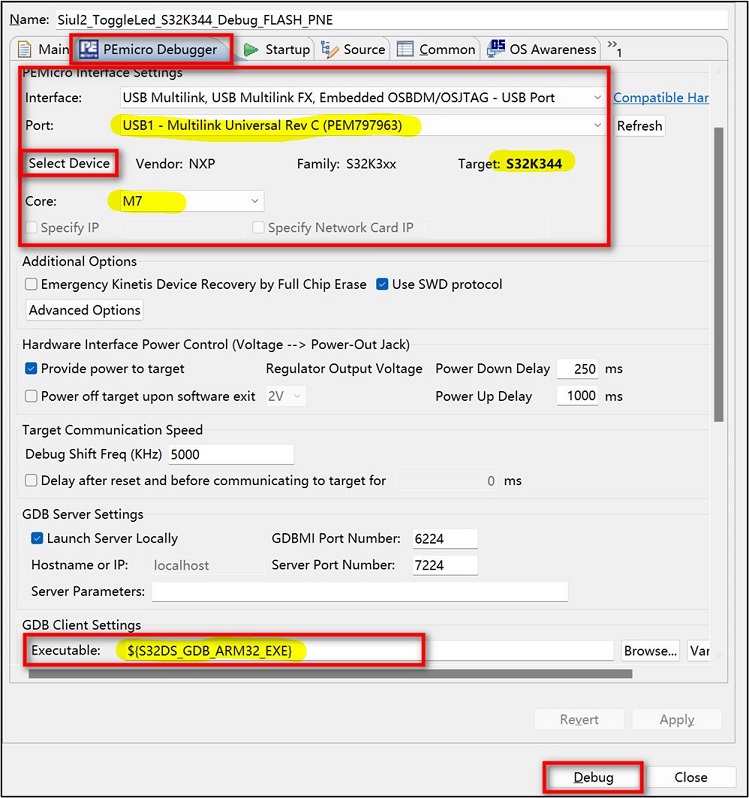Click the Hostname or IP localhost field

point(208,565)
